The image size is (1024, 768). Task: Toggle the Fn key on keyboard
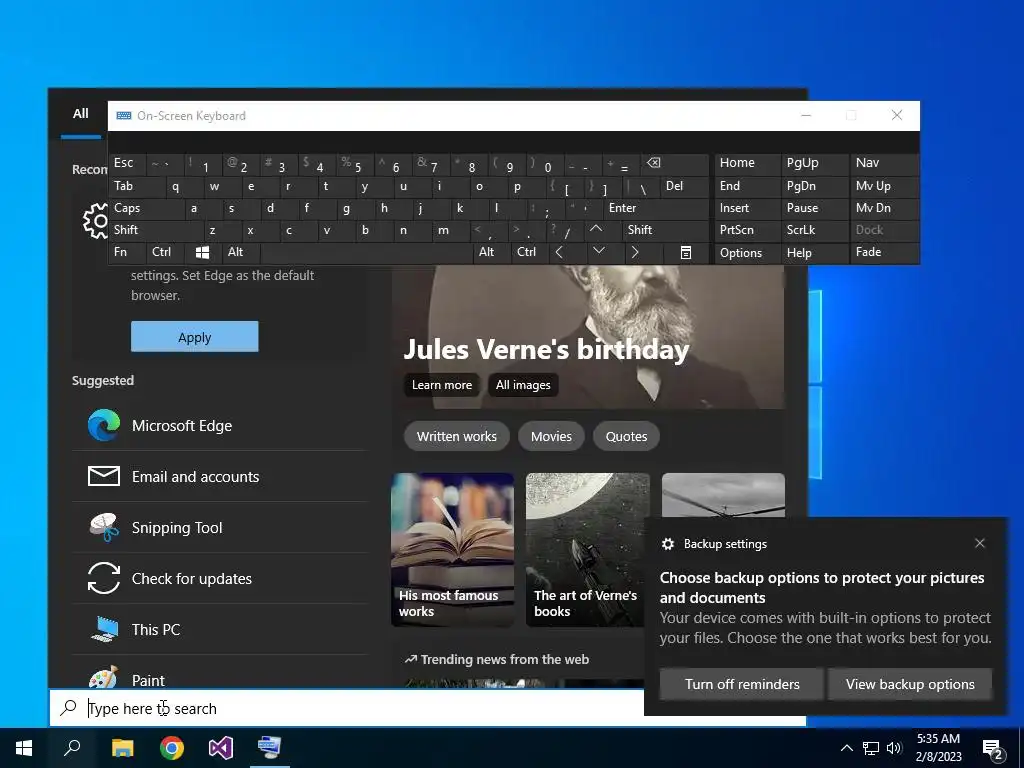tap(128, 252)
